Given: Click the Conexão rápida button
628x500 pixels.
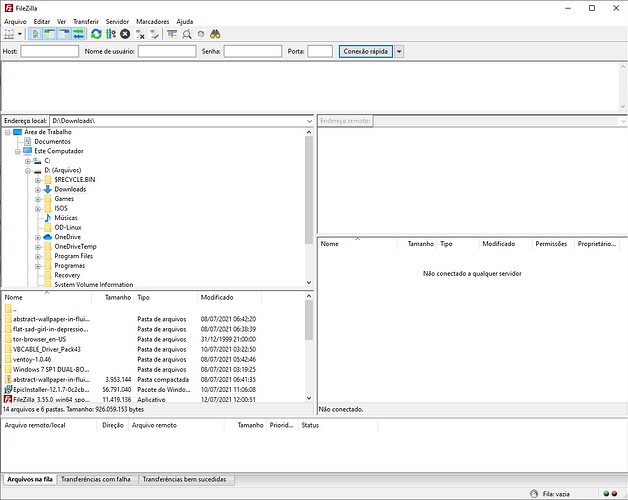Looking at the screenshot, I should [366, 51].
